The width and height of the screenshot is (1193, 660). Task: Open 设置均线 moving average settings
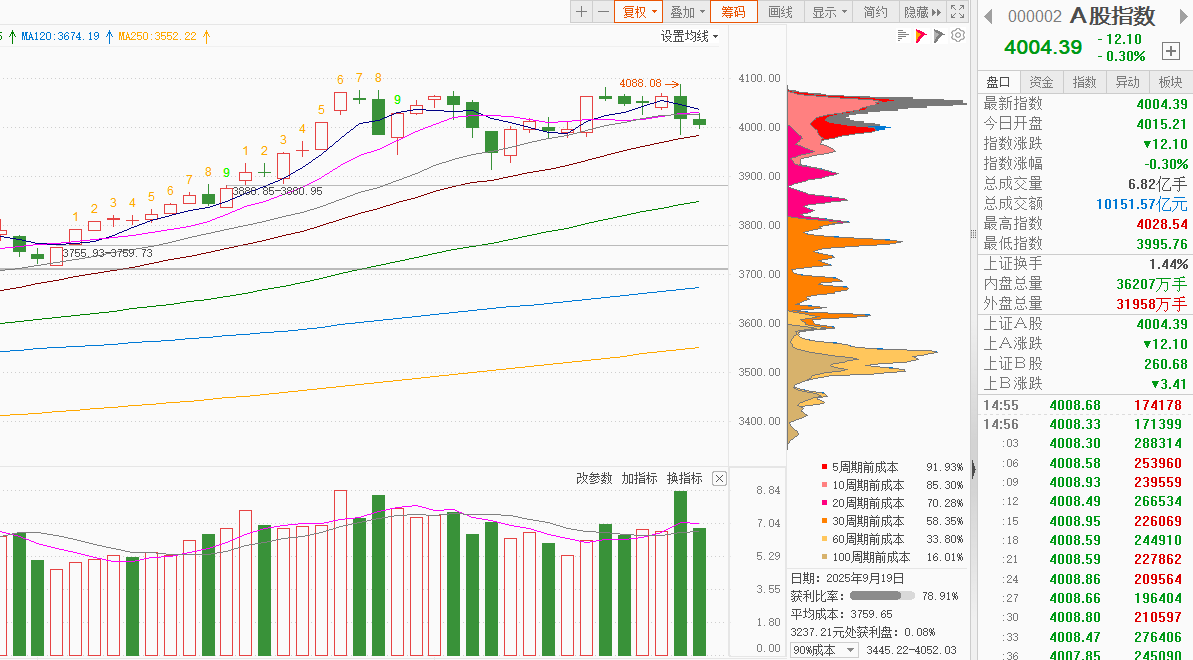[x=689, y=36]
